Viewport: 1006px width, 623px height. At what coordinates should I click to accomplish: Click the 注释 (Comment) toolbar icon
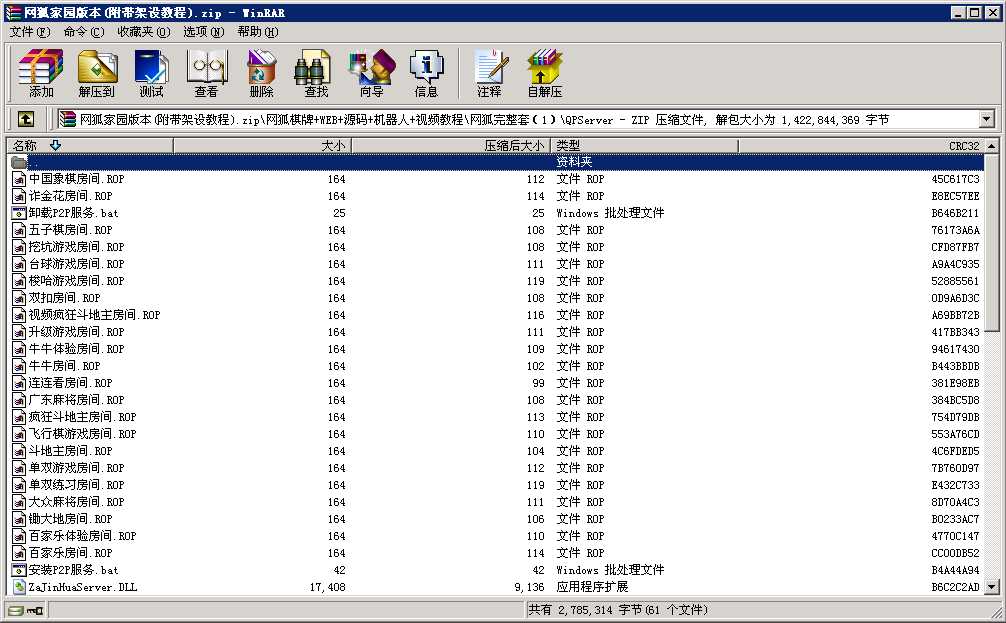(490, 74)
